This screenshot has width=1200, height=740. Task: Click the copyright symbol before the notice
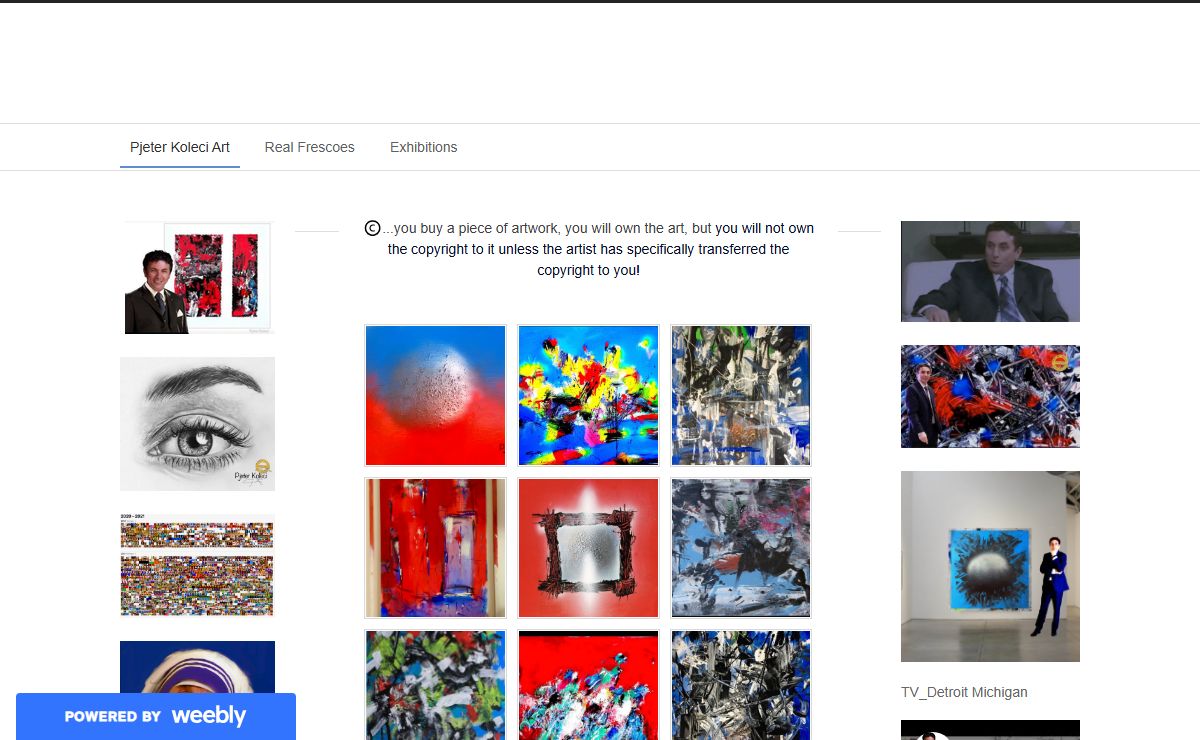click(372, 228)
